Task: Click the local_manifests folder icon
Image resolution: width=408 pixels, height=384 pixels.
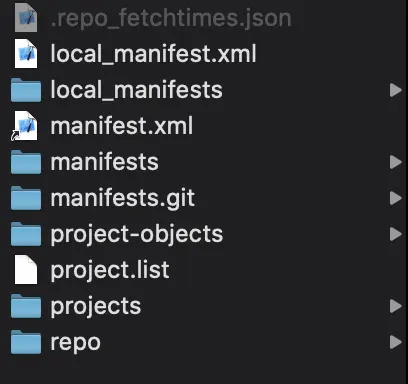Action: (x=26, y=90)
